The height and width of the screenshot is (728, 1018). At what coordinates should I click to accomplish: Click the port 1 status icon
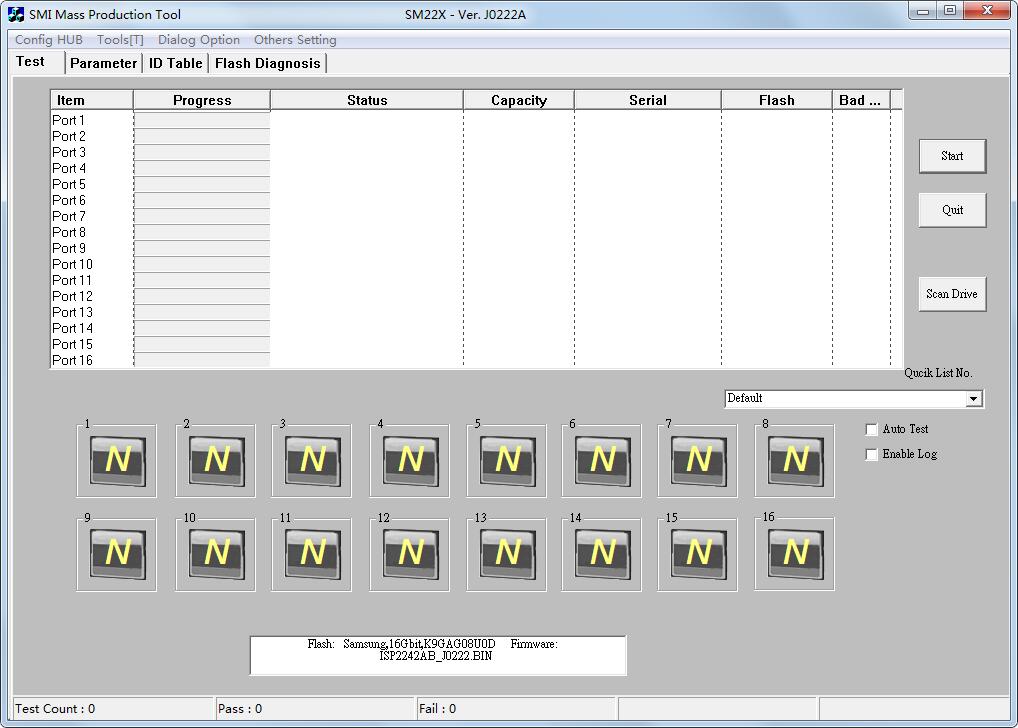[x=117, y=460]
